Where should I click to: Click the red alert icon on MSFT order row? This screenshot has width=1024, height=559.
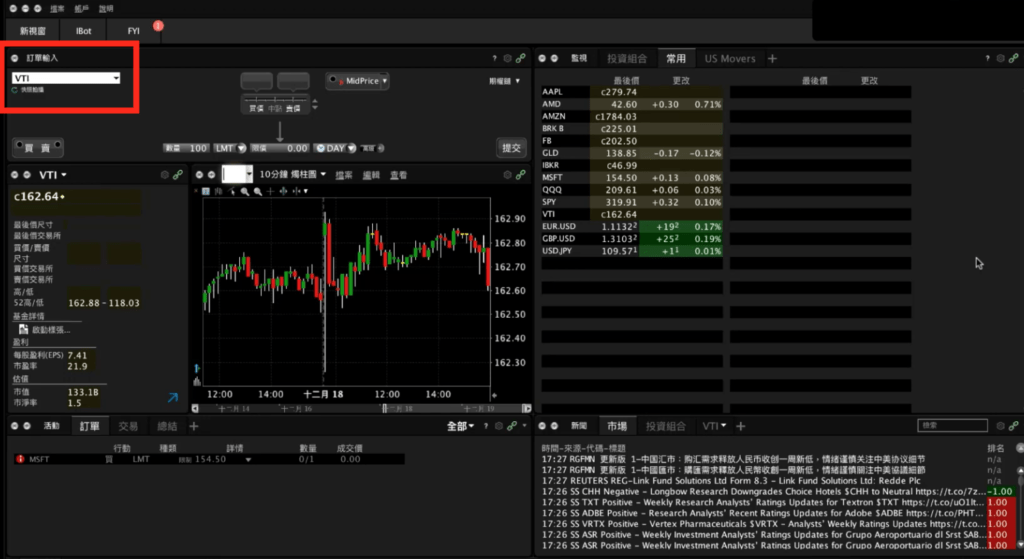tap(20, 459)
